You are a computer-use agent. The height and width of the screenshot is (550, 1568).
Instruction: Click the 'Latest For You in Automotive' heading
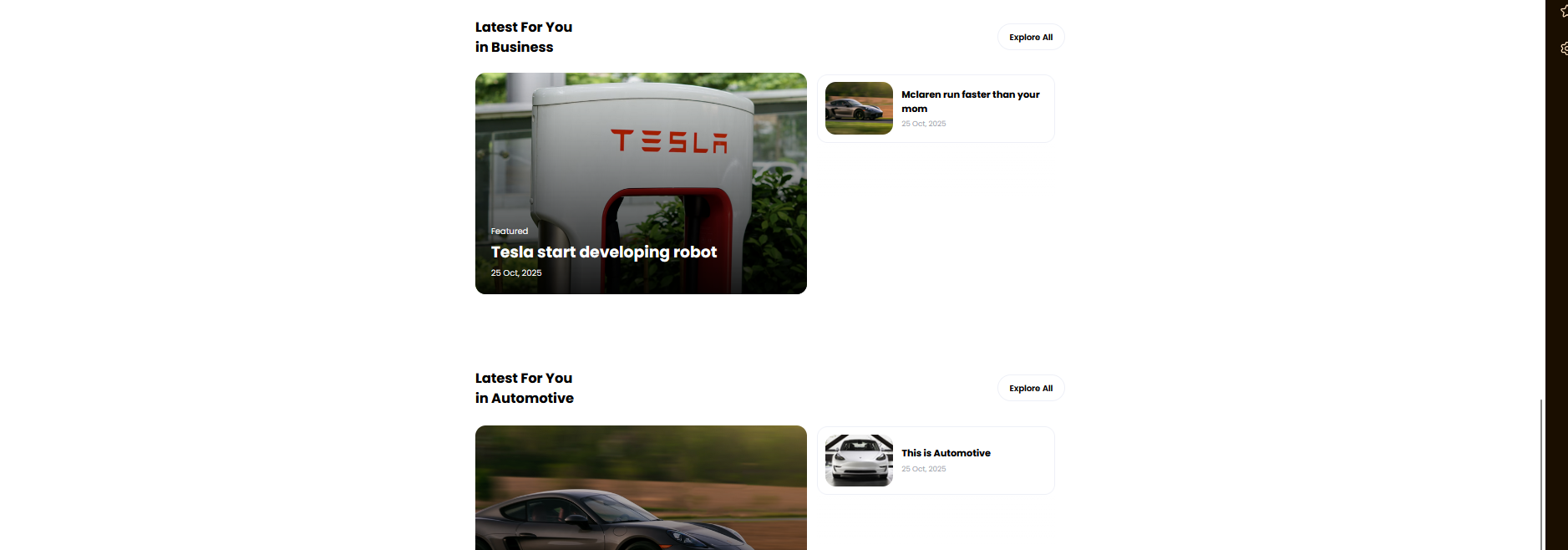[525, 388]
